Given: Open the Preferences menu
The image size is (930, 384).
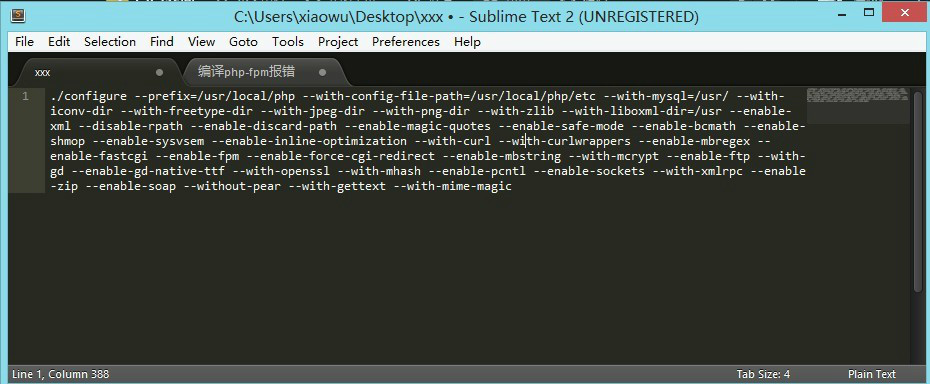Looking at the screenshot, I should (x=406, y=42).
